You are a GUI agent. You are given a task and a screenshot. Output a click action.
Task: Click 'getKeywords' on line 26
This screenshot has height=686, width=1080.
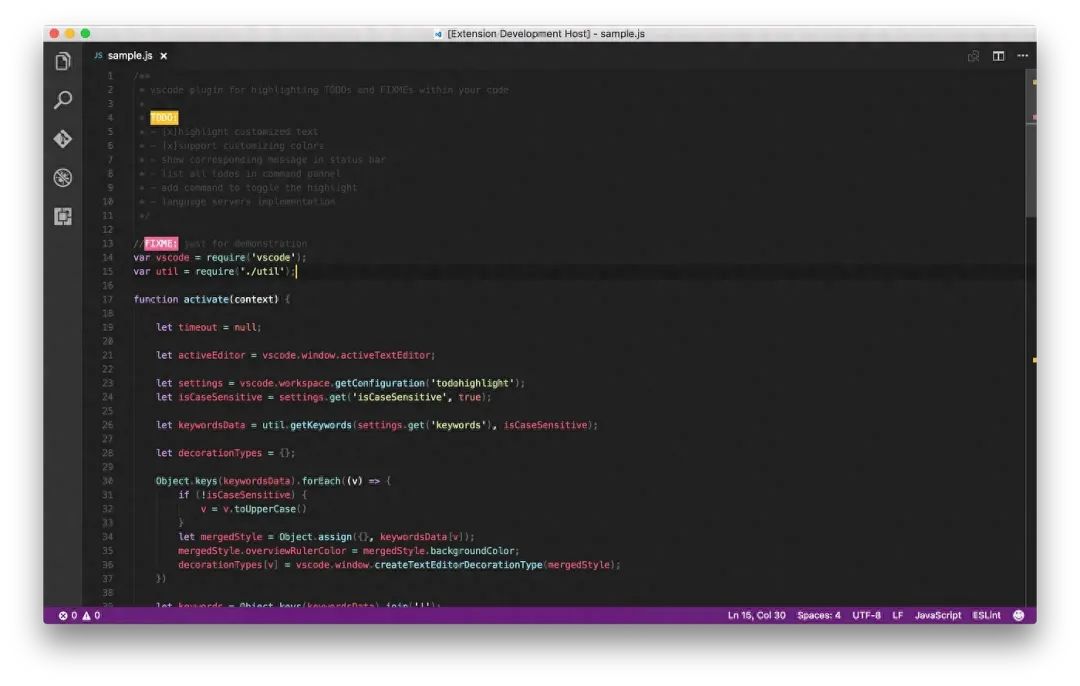coord(320,425)
